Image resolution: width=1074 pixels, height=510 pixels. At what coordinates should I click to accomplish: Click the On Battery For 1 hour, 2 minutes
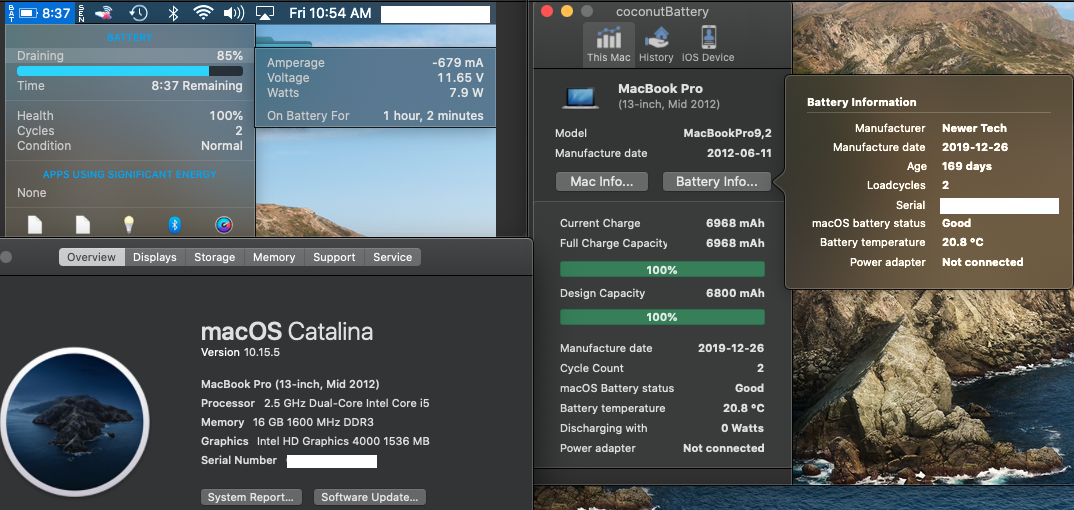[x=375, y=116]
